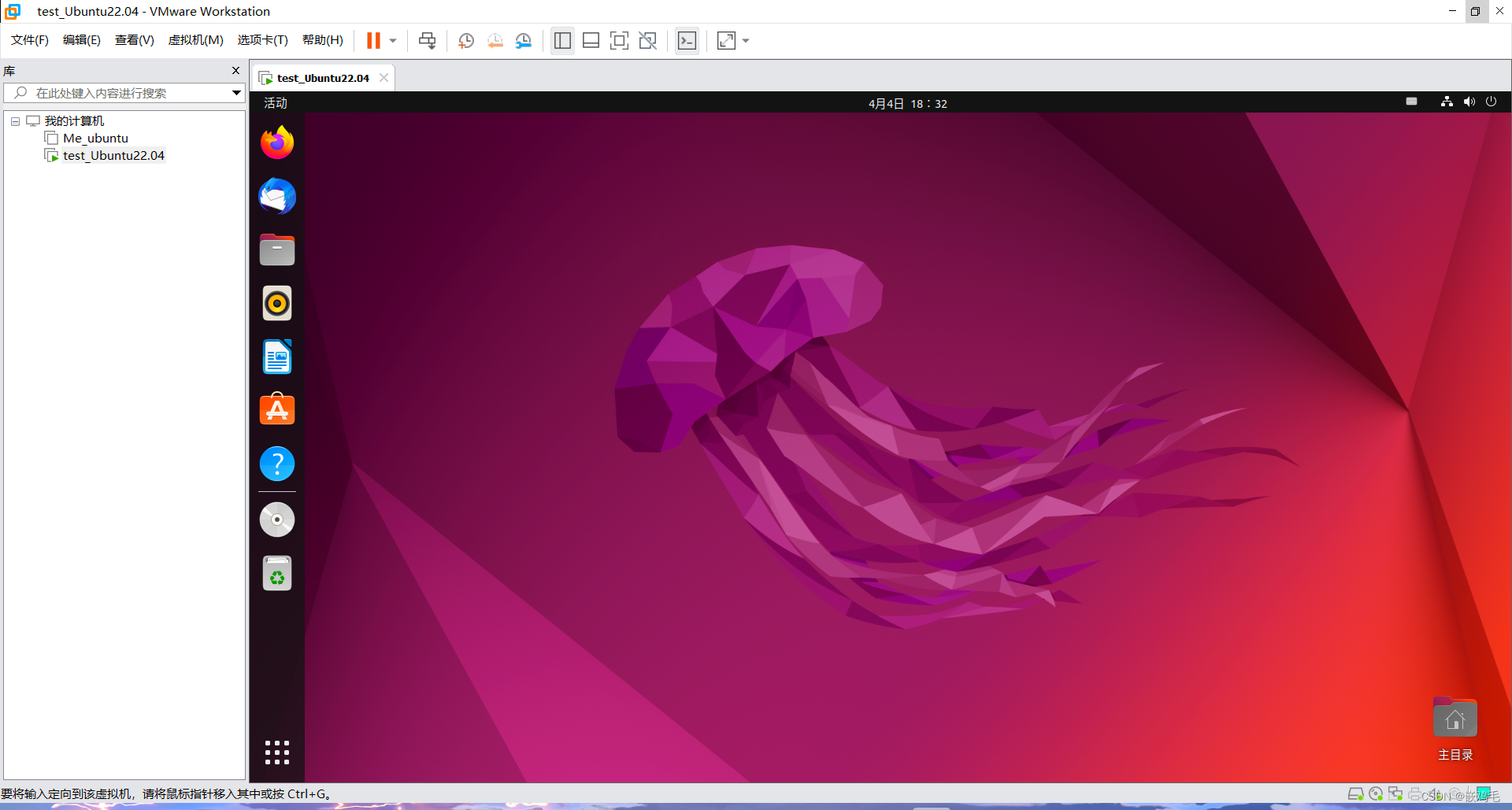Click the Ubuntu input method indicator
Viewport: 1512px width, 810px height.
pyautogui.click(x=1411, y=102)
